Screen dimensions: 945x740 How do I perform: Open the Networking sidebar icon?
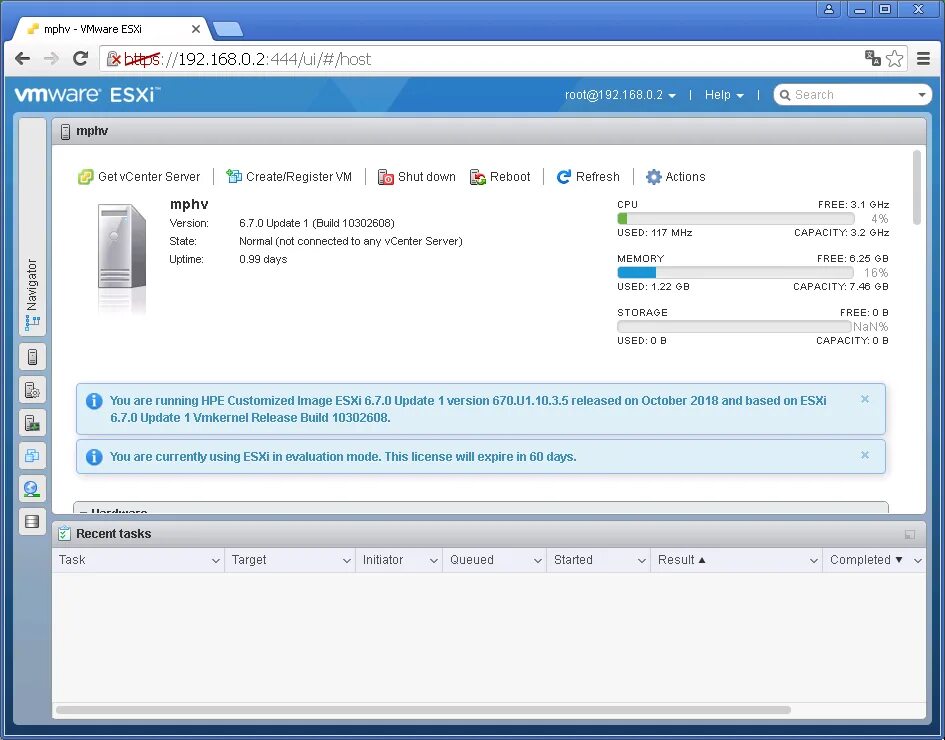tap(32, 489)
